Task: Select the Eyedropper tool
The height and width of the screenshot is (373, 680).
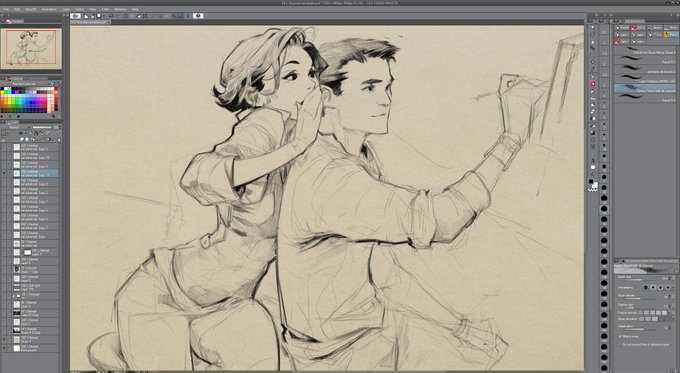Action: click(593, 69)
